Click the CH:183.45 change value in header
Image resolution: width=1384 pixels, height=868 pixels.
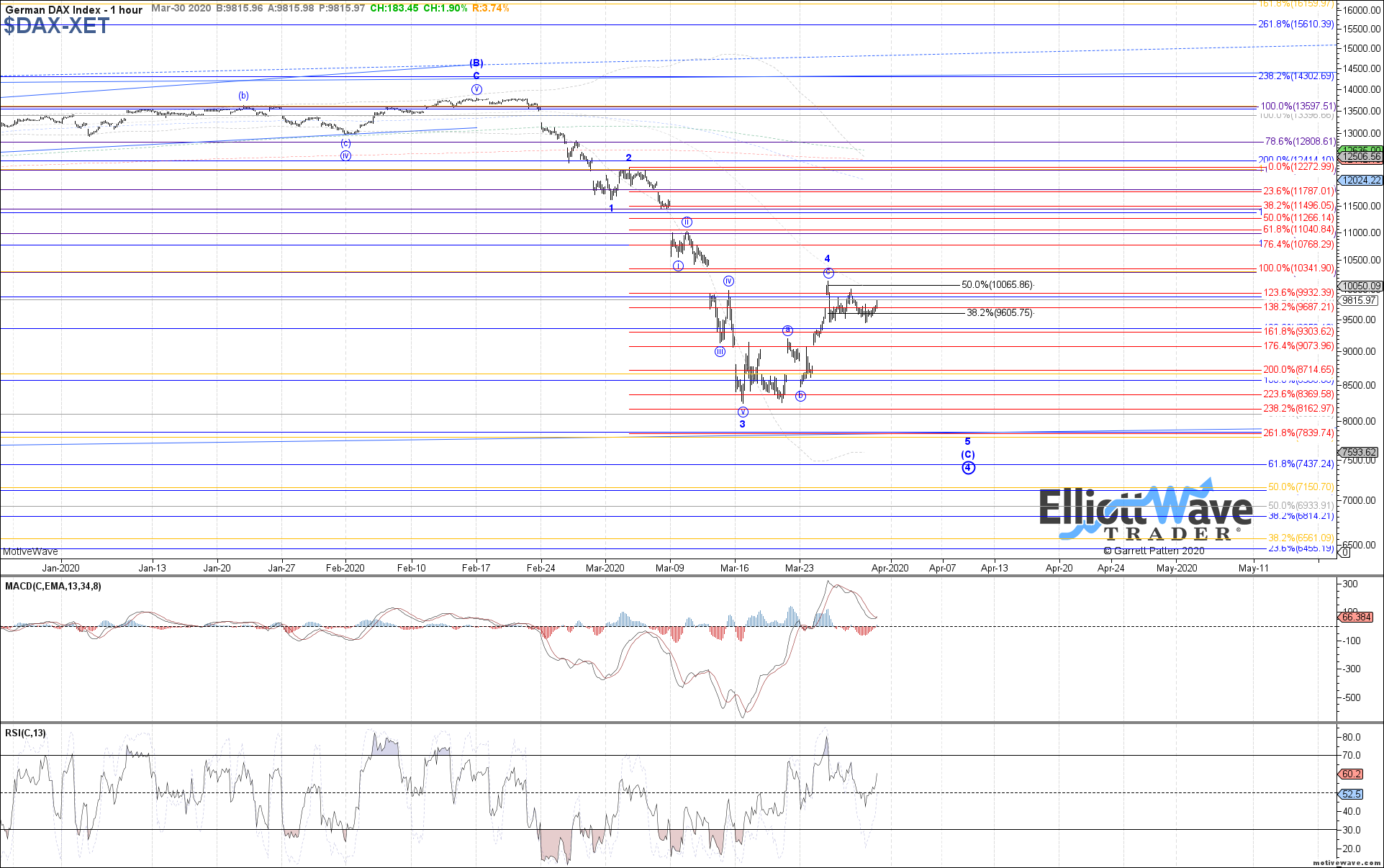click(394, 9)
